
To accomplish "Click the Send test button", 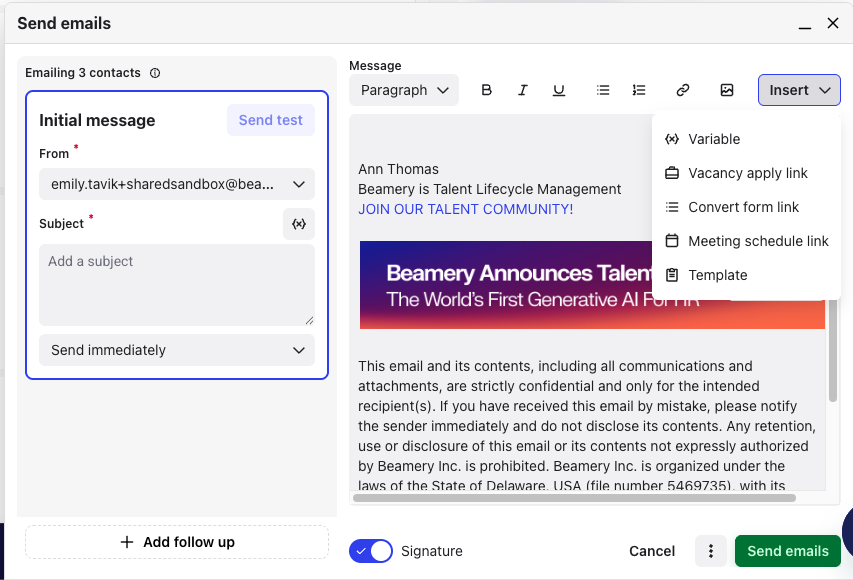I will coord(270,120).
